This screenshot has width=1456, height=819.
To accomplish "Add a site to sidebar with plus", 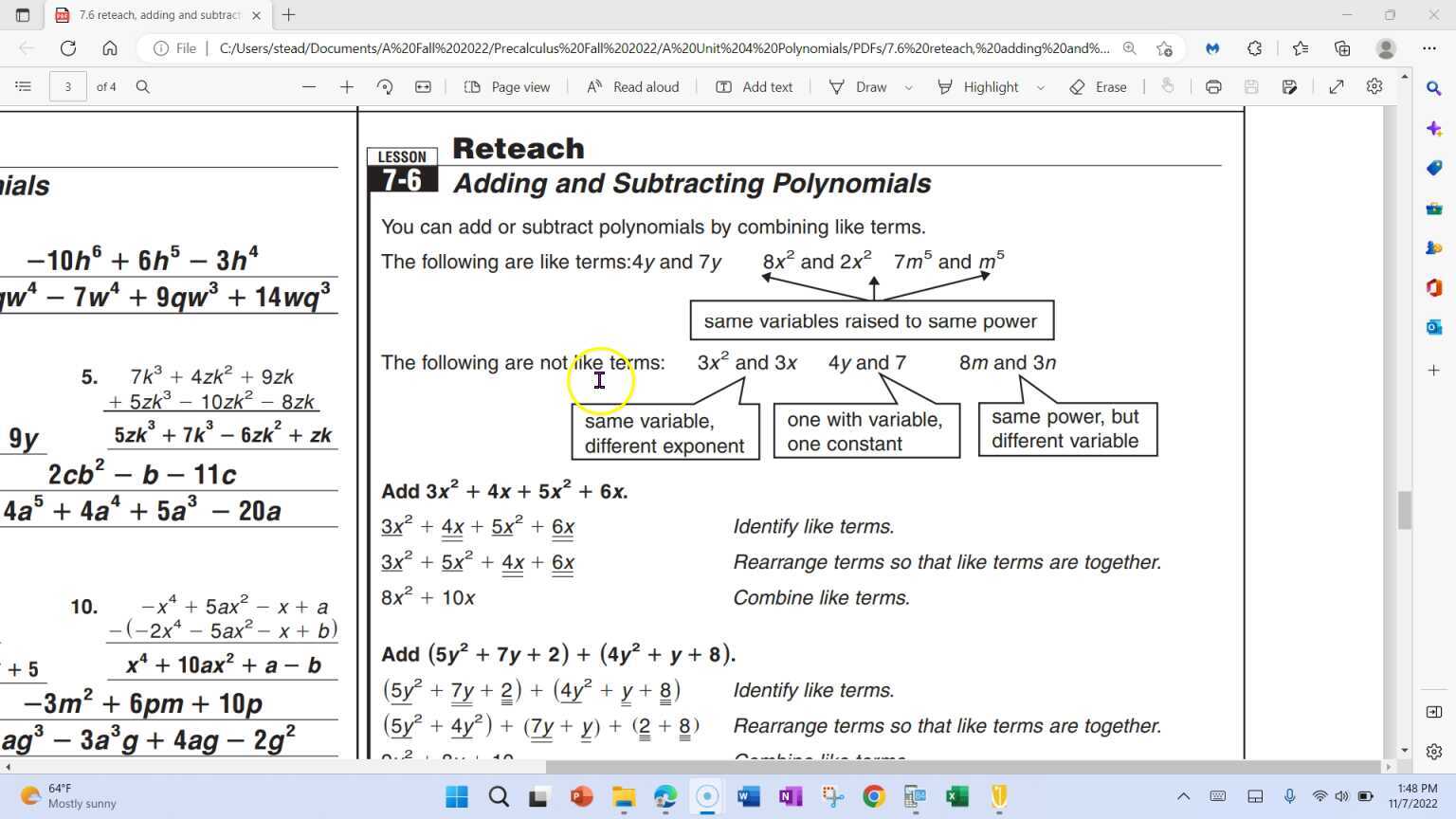I will coord(1434,370).
